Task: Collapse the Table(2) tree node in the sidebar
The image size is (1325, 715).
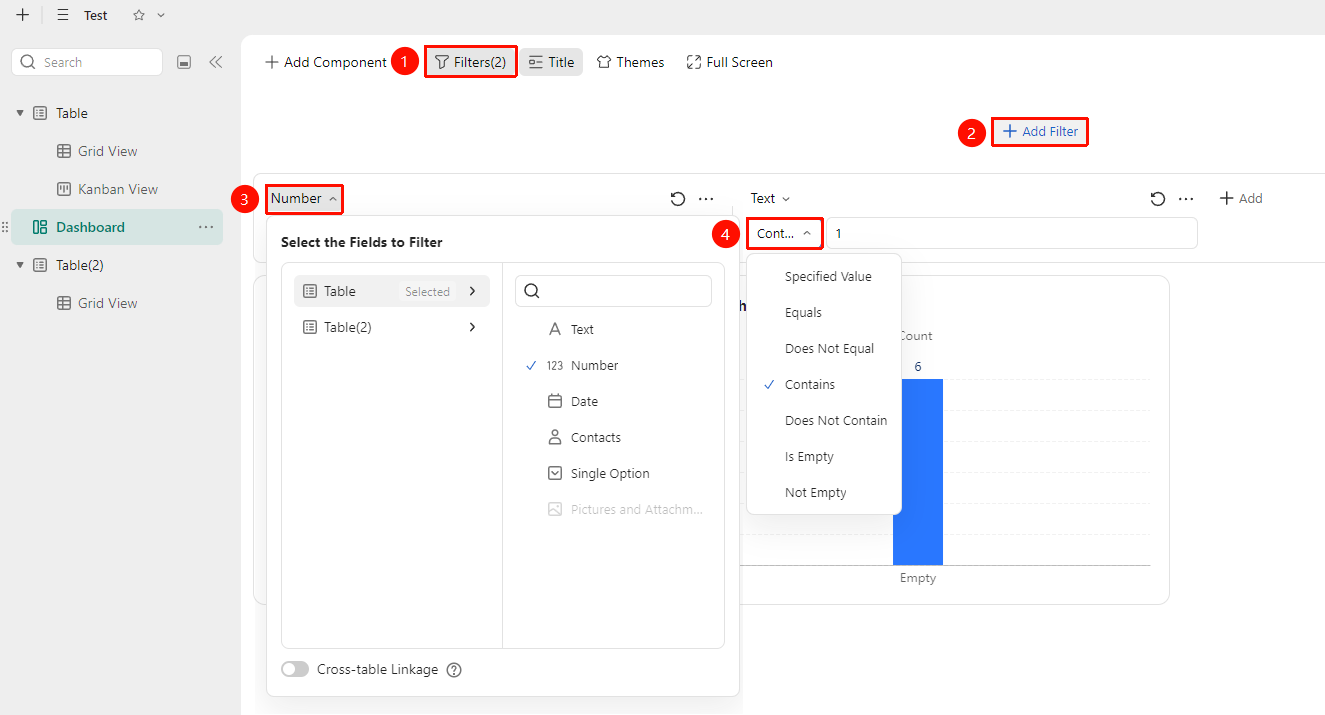Action: (20, 265)
